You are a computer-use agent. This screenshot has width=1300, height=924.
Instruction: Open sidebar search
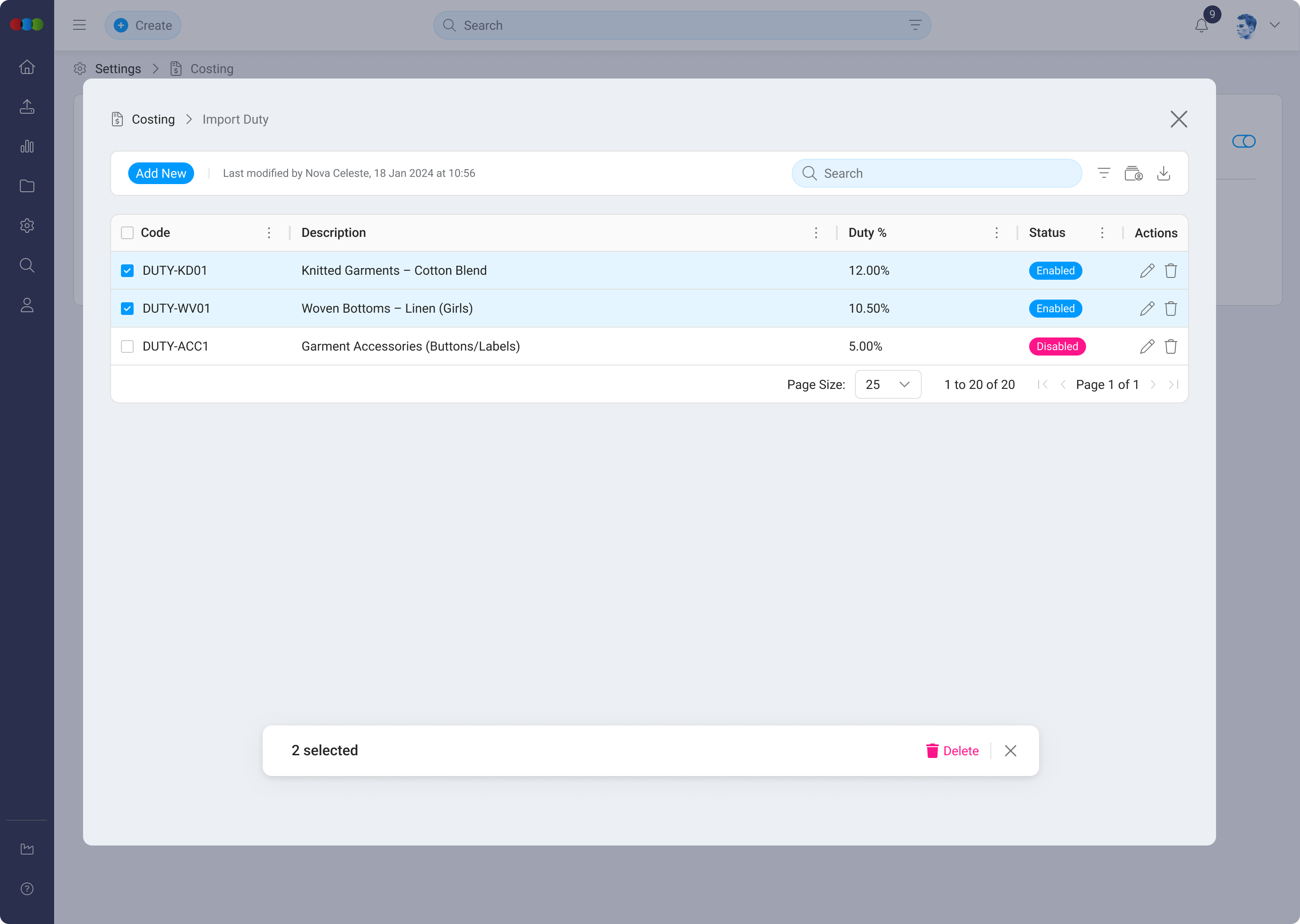coord(27,265)
